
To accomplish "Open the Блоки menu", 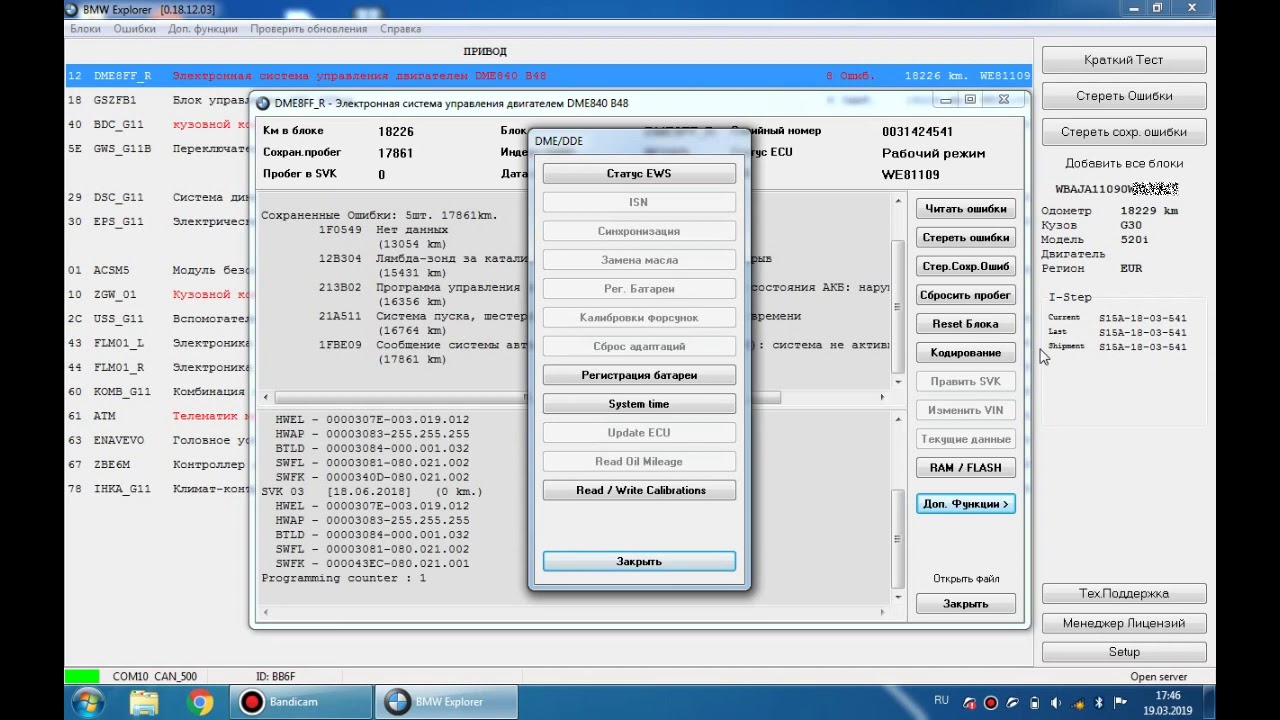I will pyautogui.click(x=85, y=29).
